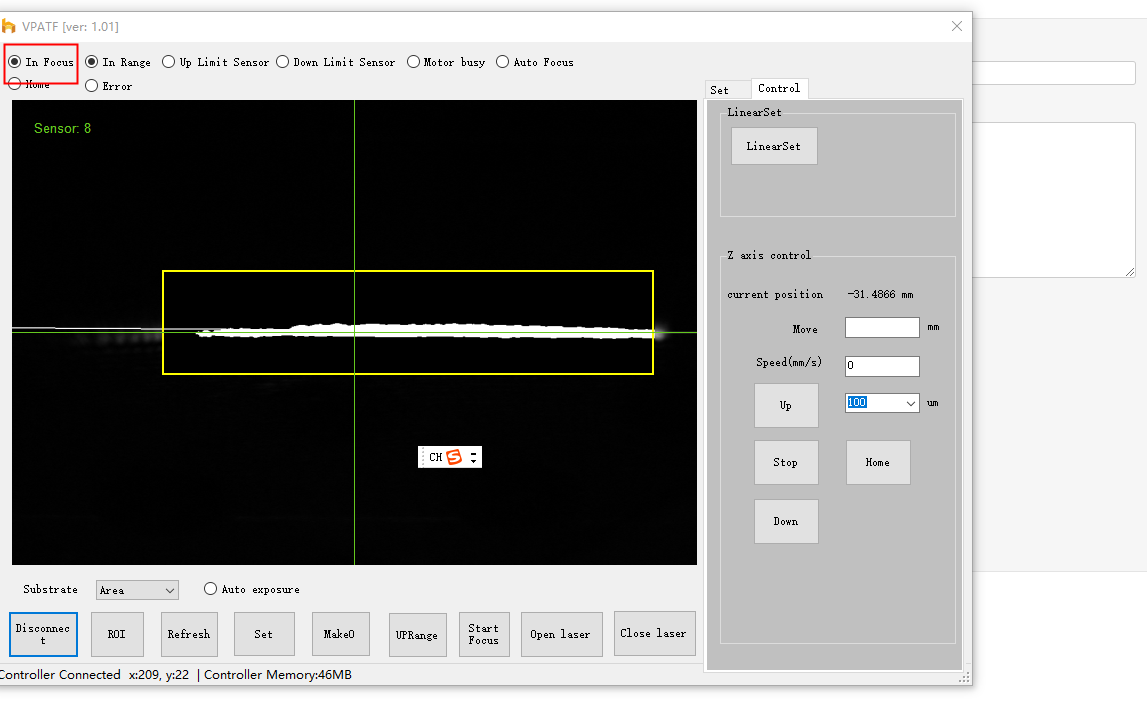Click the Disconnect button
Screen dimensions: 1147x706
43,634
